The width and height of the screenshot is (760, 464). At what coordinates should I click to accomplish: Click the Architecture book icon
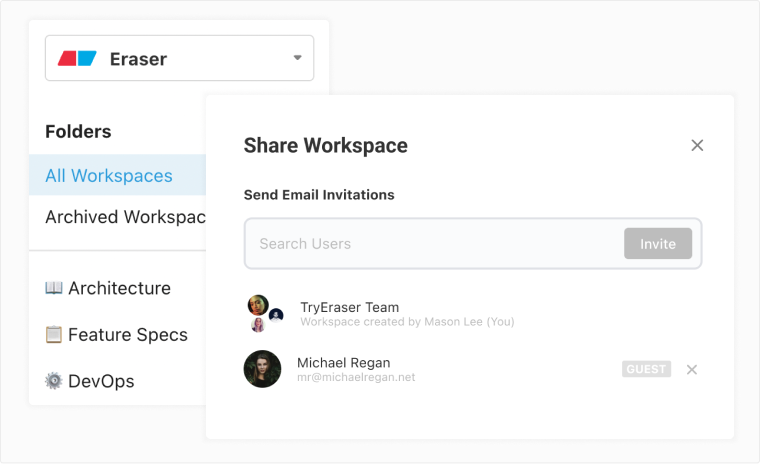(x=54, y=288)
